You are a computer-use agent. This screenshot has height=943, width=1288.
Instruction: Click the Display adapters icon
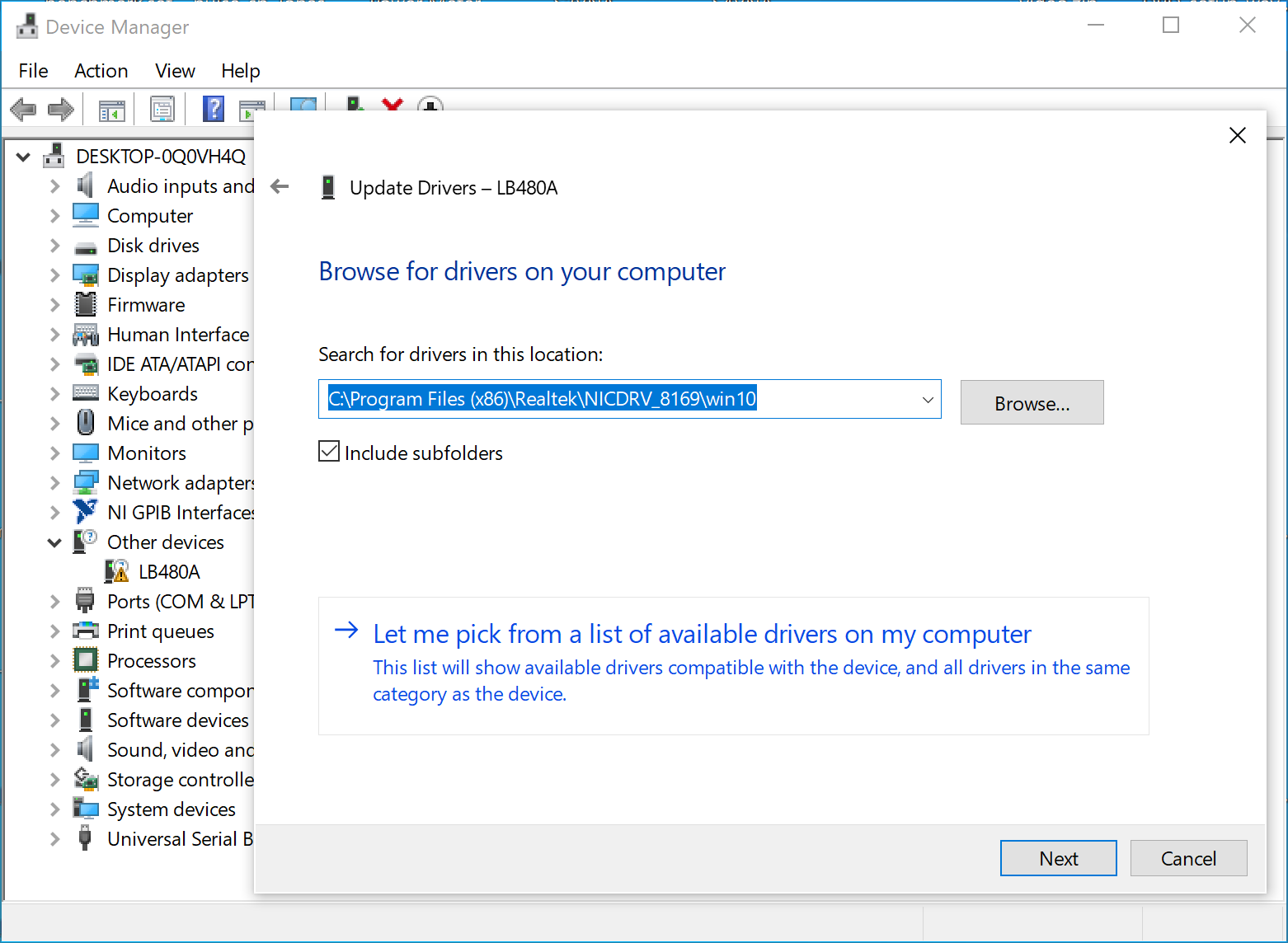(85, 274)
